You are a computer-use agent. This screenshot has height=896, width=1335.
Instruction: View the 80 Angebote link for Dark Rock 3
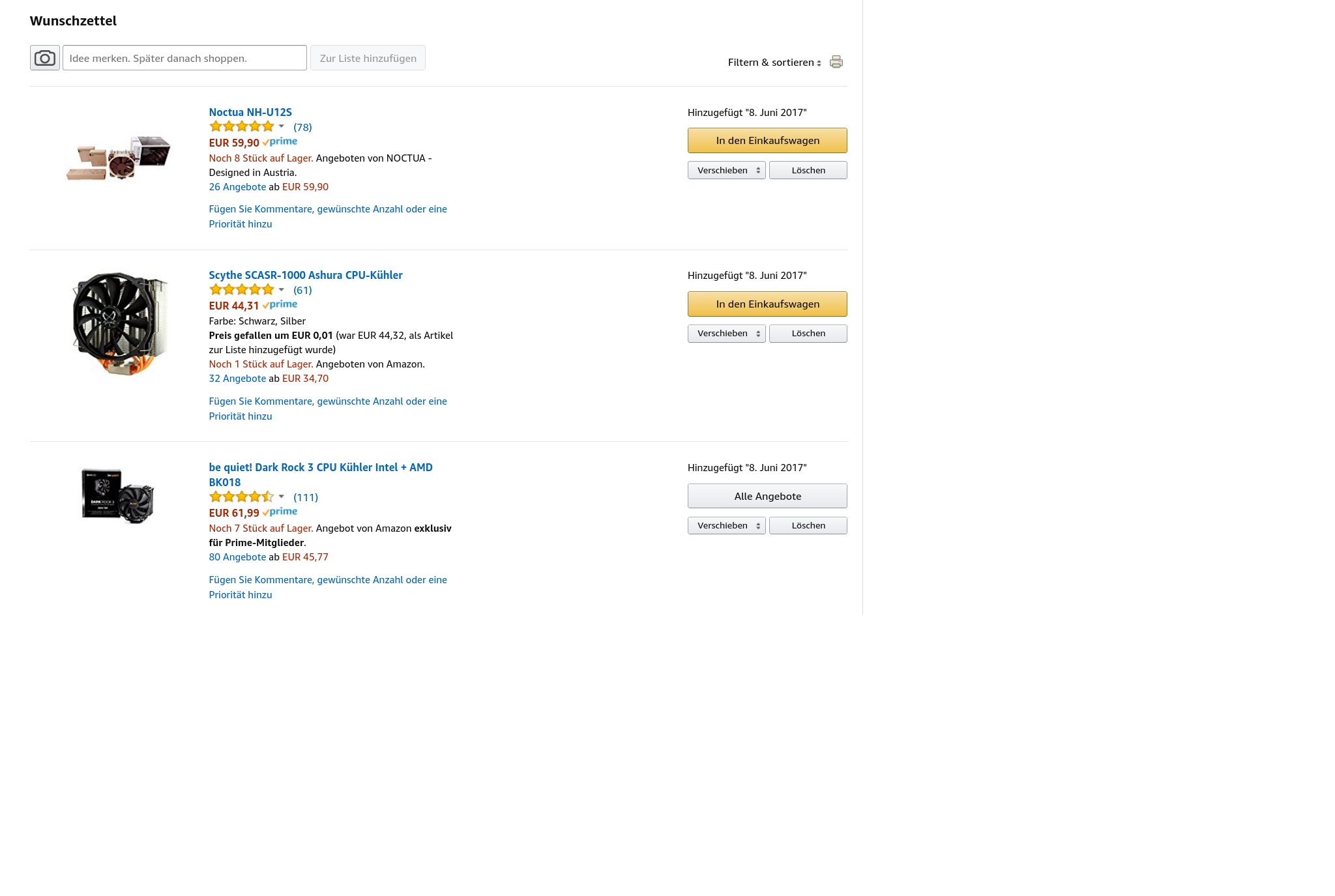coord(237,557)
